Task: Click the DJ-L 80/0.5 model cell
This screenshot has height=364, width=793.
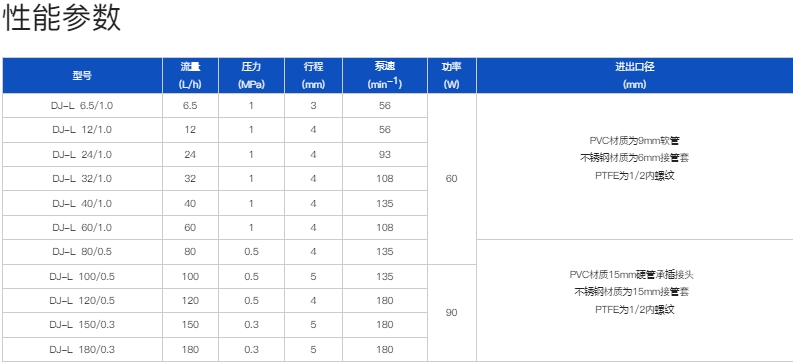Action: point(82,252)
